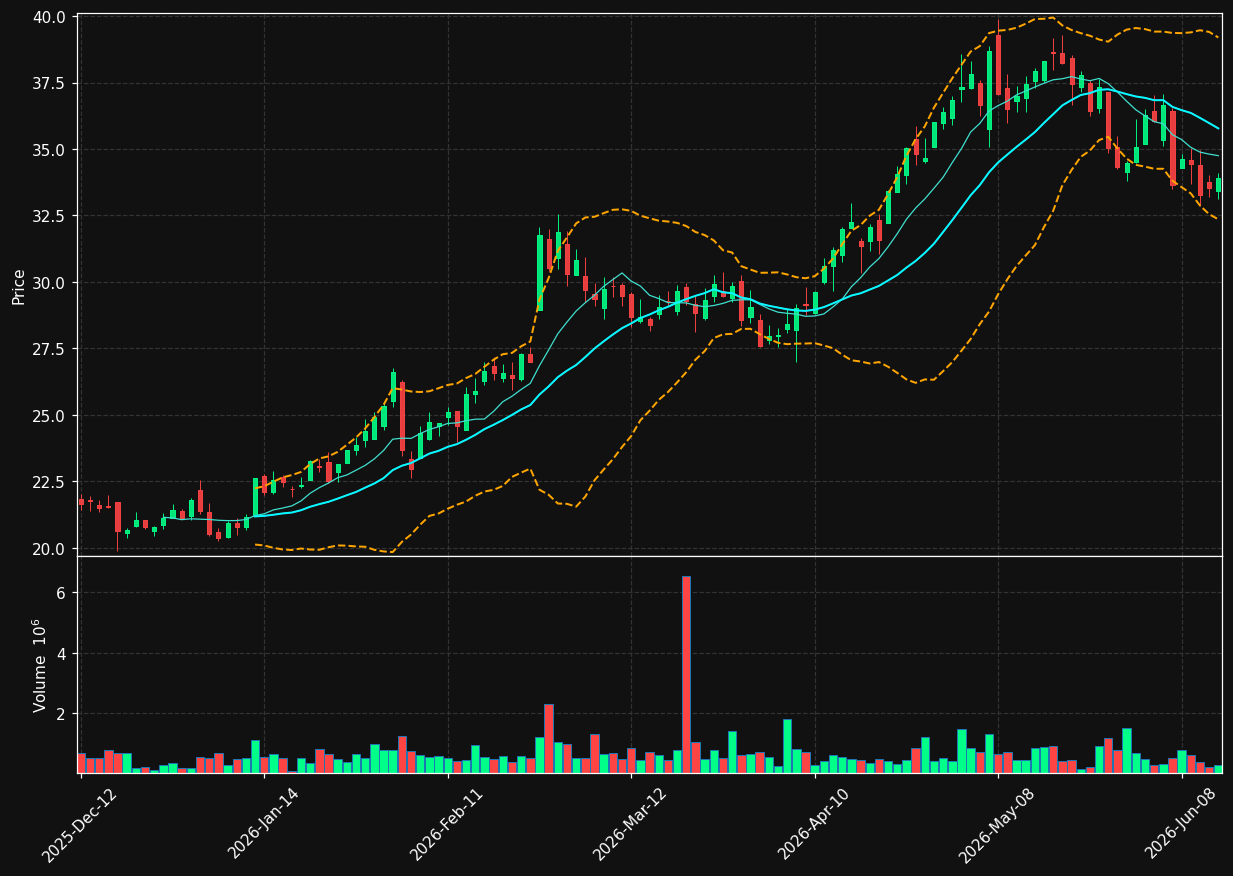Viewport: 1233px width, 876px height.
Task: Click the volume tick label 4
Action: (61, 654)
